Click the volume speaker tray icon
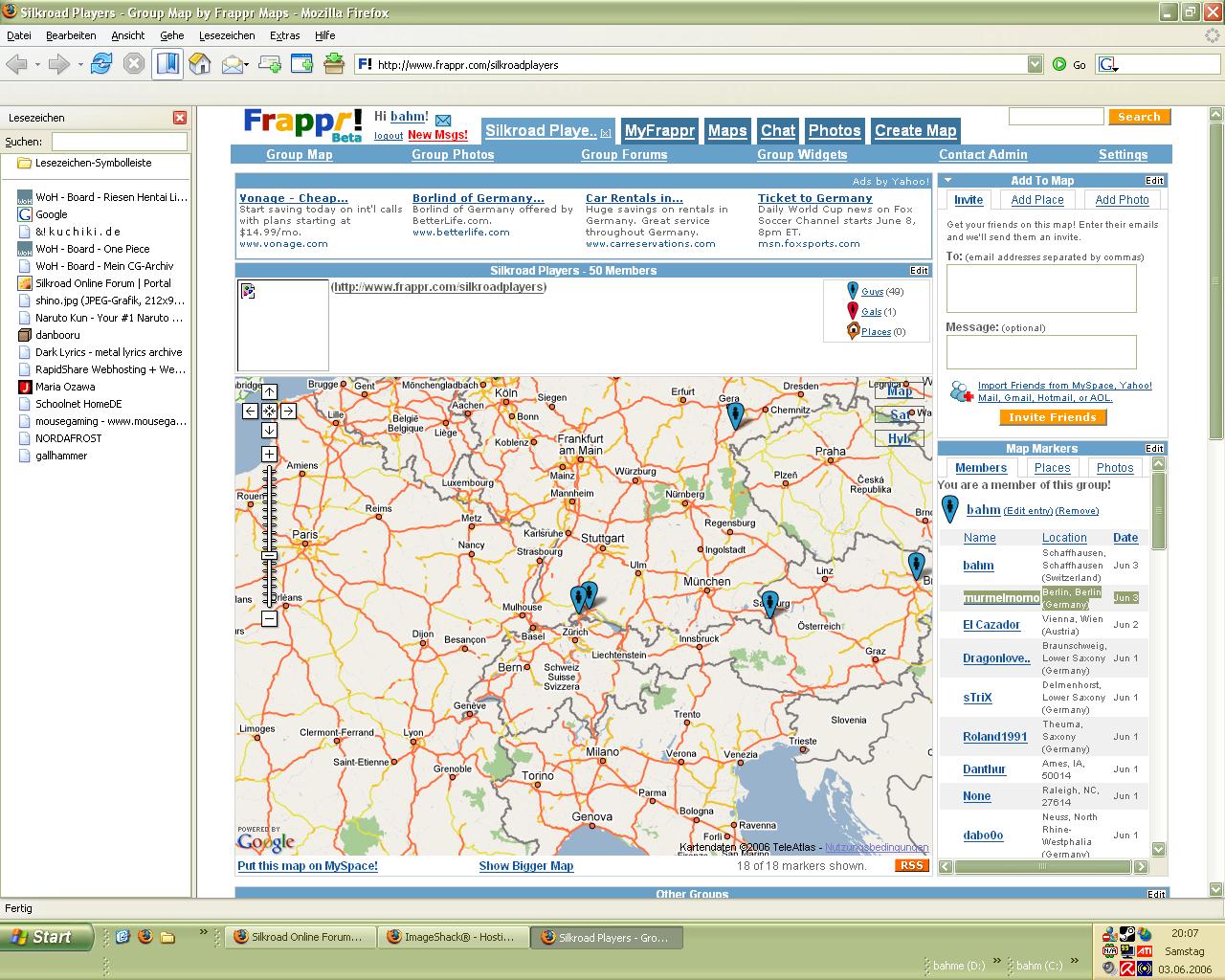Image resolution: width=1225 pixels, height=980 pixels. [1110, 968]
